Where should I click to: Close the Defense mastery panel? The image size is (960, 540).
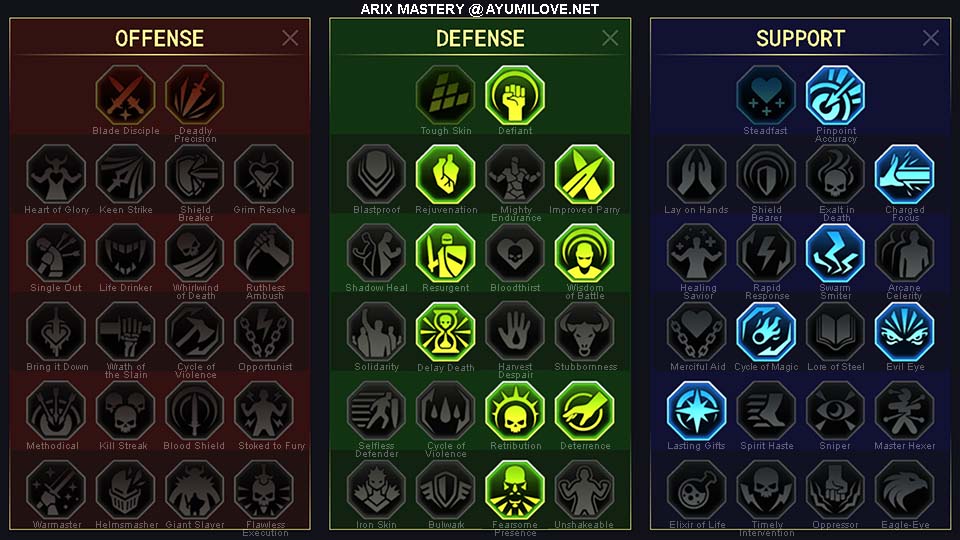pos(610,38)
